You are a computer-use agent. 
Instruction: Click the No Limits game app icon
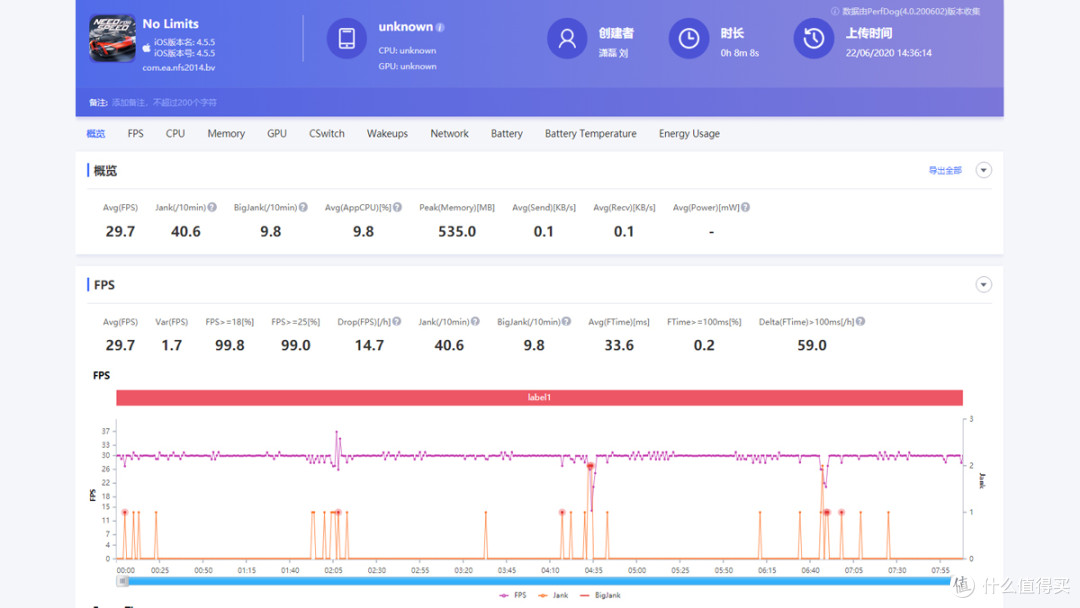click(112, 39)
